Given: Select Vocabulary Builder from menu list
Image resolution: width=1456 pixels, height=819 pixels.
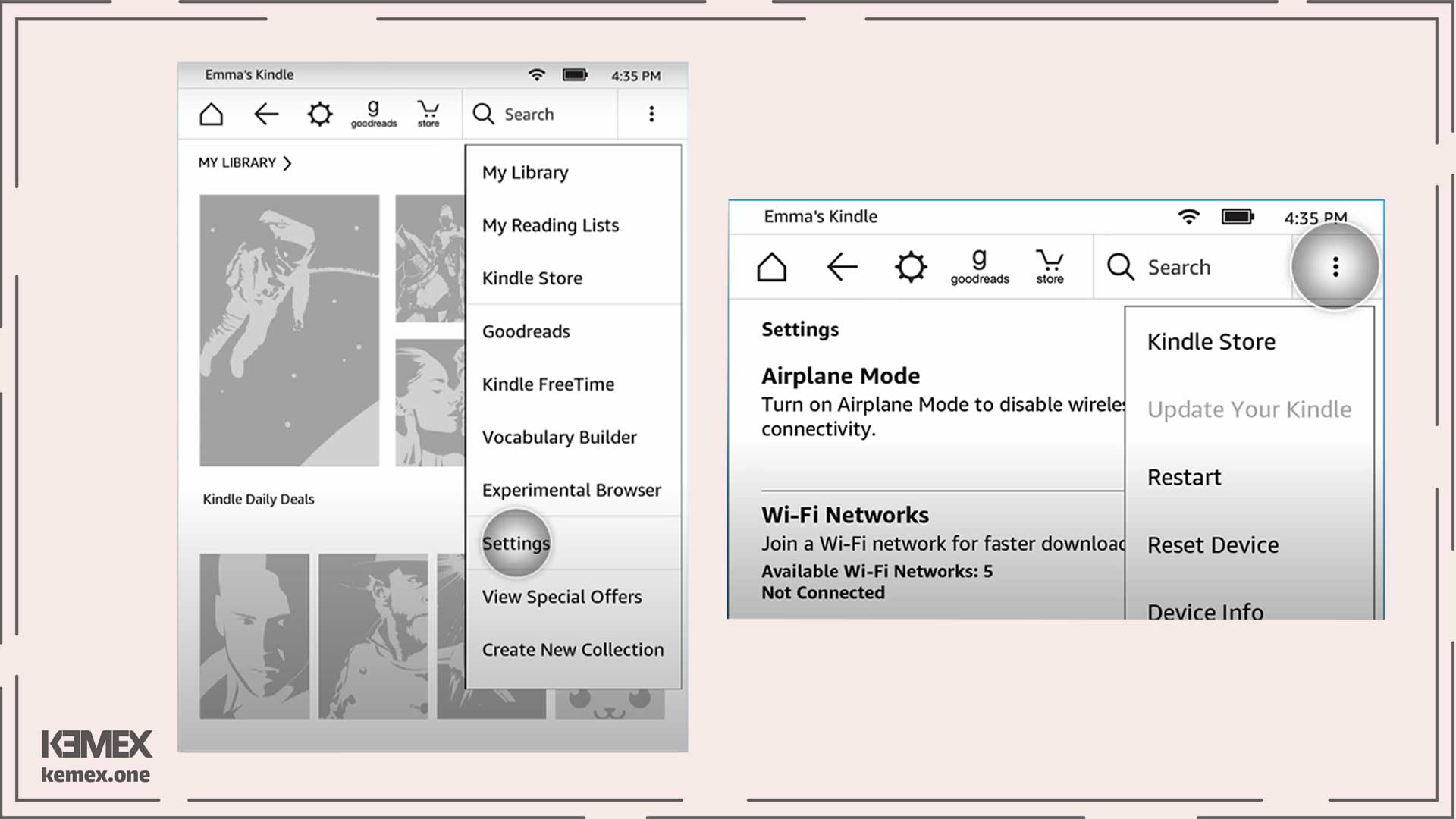Looking at the screenshot, I should (559, 437).
